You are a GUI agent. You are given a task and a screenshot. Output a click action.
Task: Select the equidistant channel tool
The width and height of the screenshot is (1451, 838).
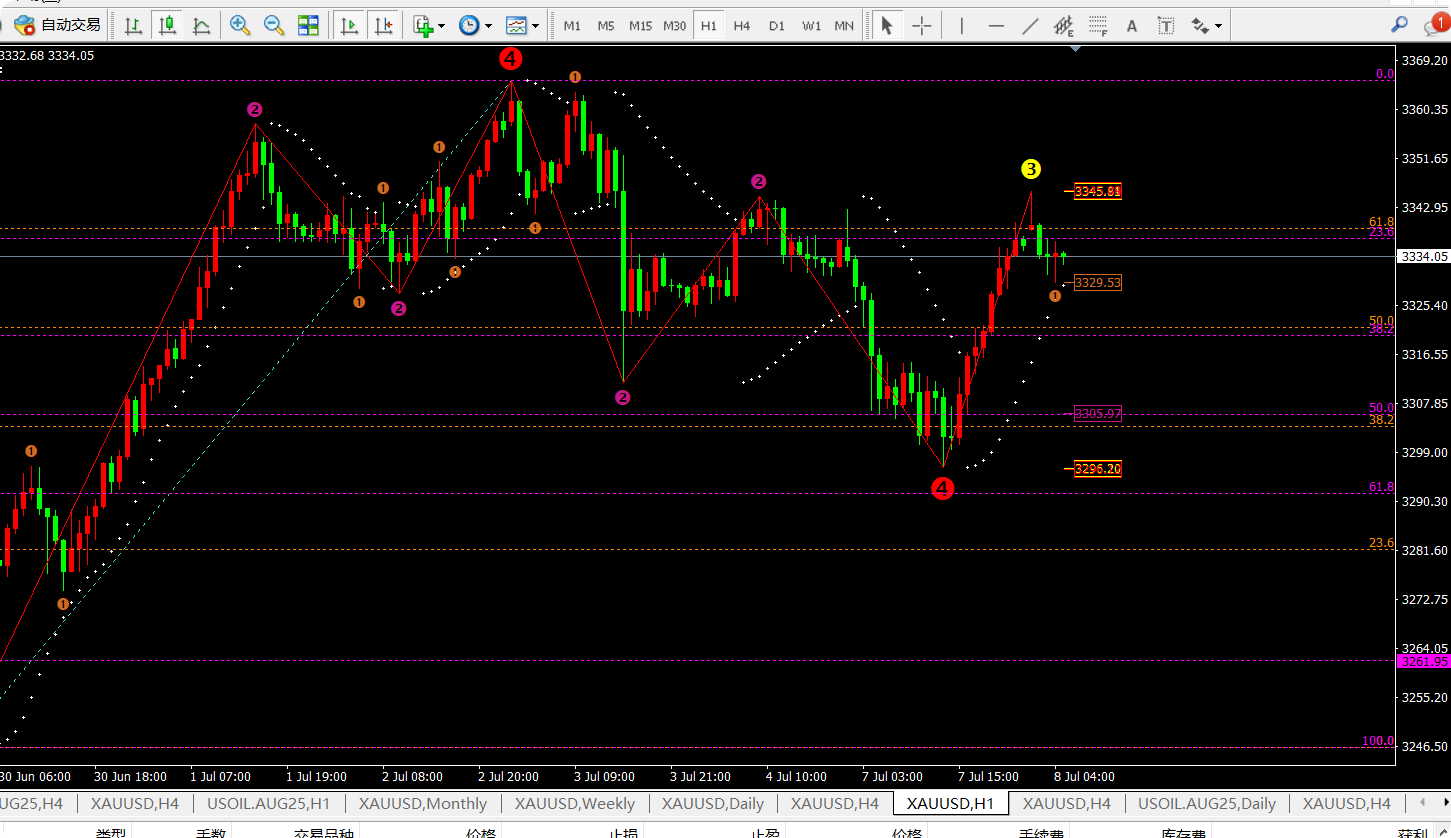pyautogui.click(x=1064, y=26)
